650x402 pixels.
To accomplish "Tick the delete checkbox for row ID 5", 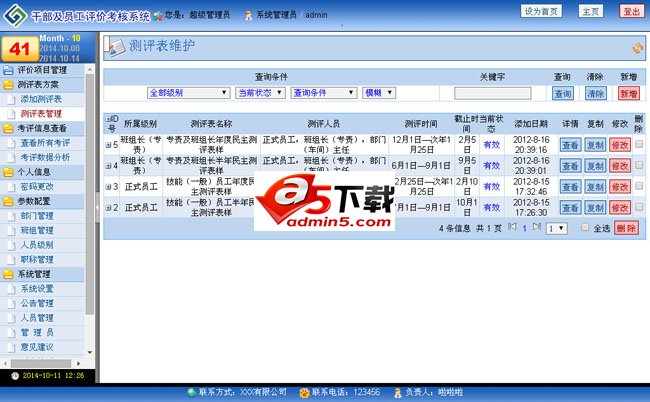I will [x=639, y=144].
